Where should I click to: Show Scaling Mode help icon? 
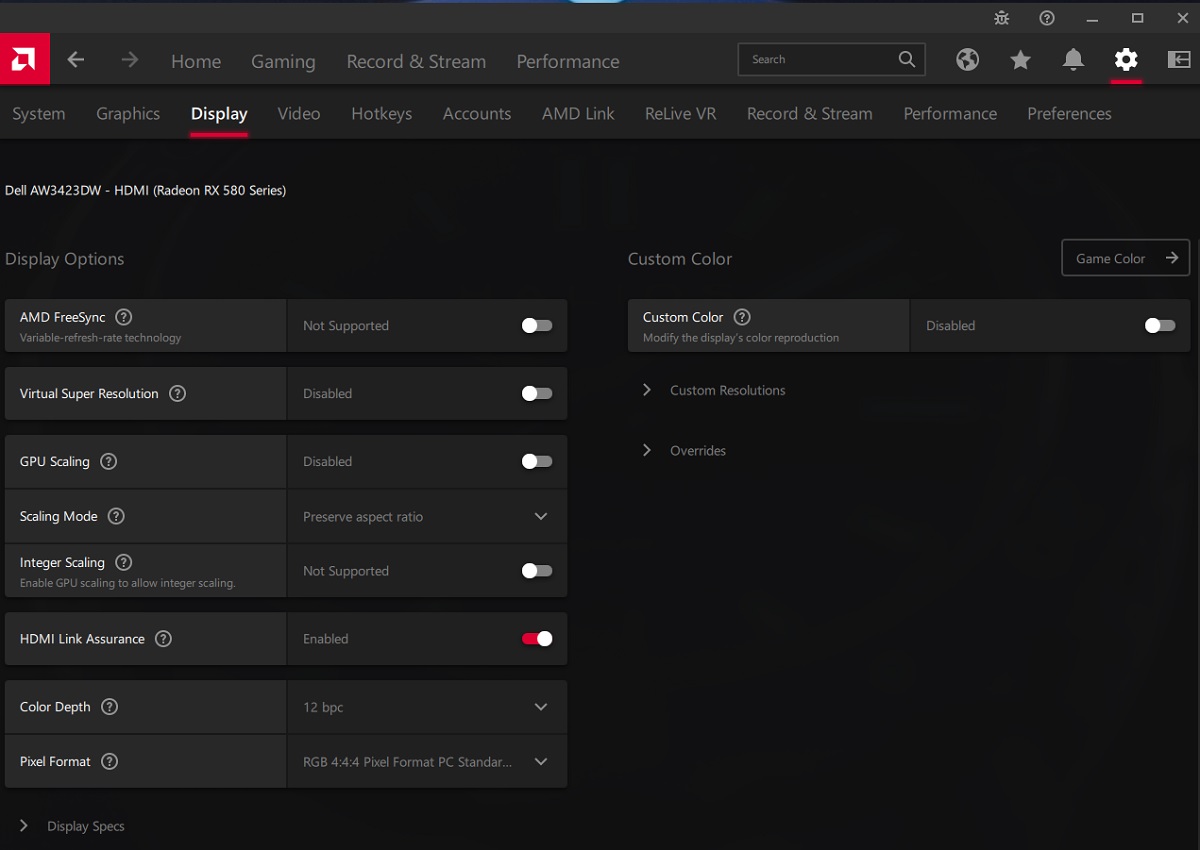(x=116, y=516)
